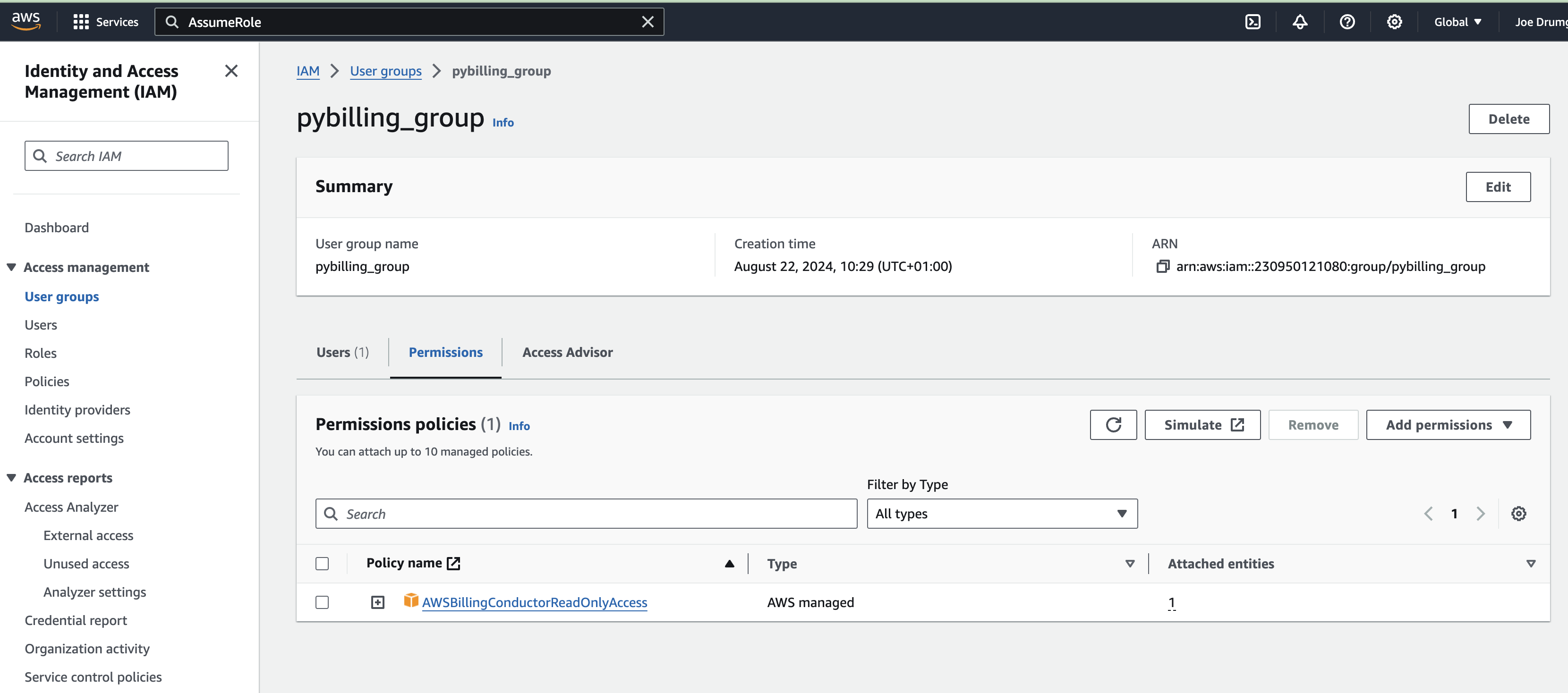
Task: Collapse the Access reports section
Action: point(11,478)
